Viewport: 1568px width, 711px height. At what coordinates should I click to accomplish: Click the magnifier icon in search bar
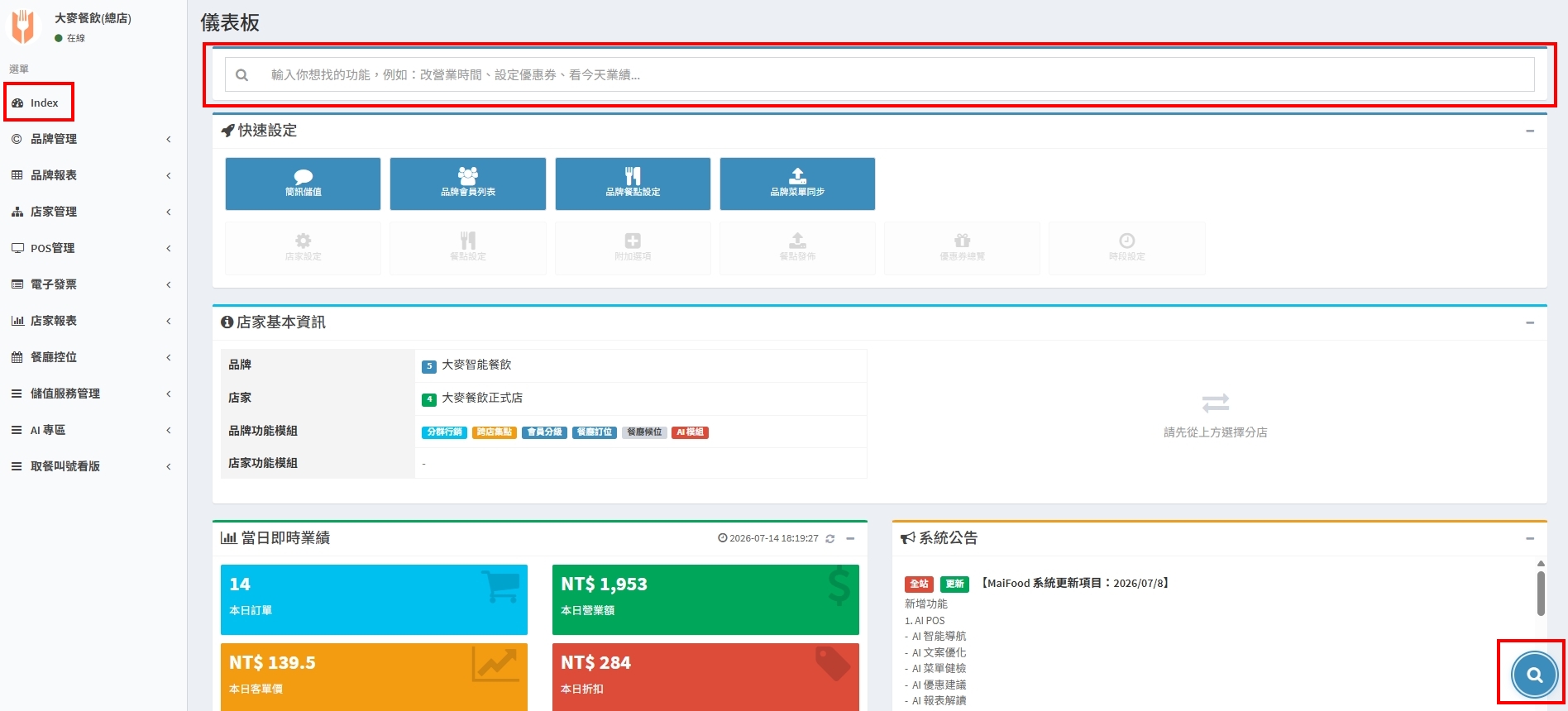241,75
